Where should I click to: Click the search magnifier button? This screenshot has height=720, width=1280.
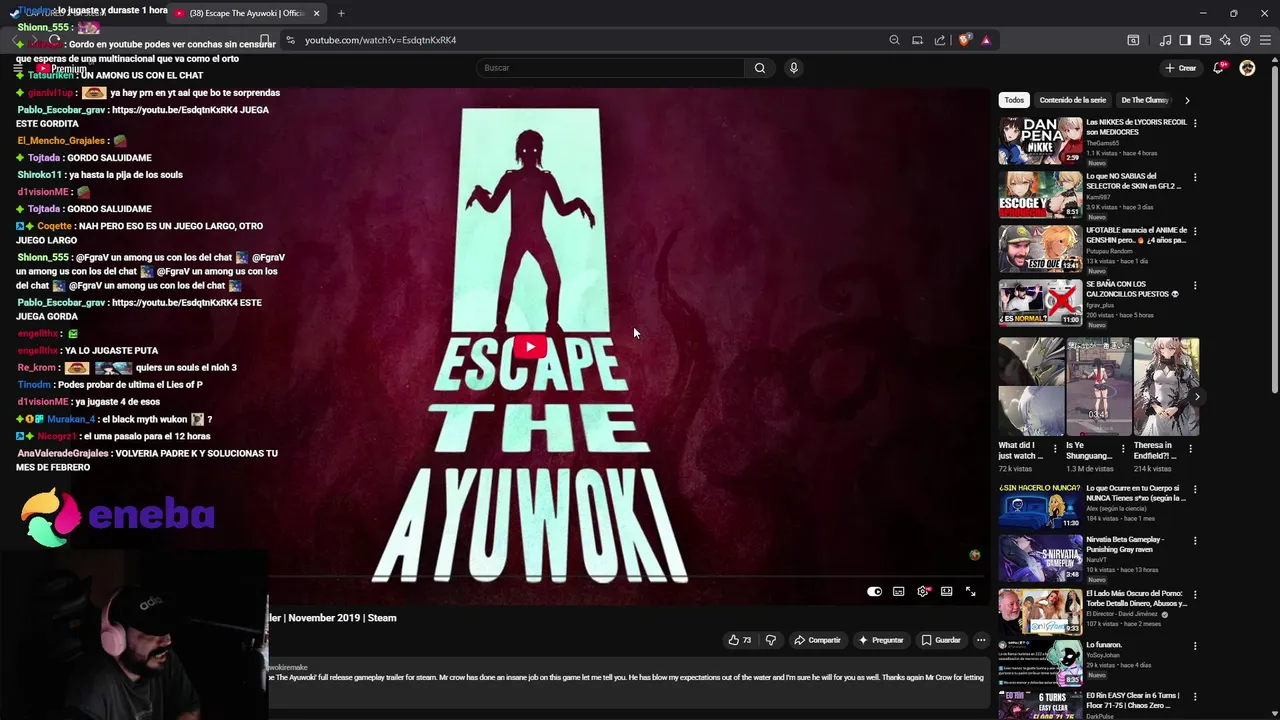tap(760, 68)
